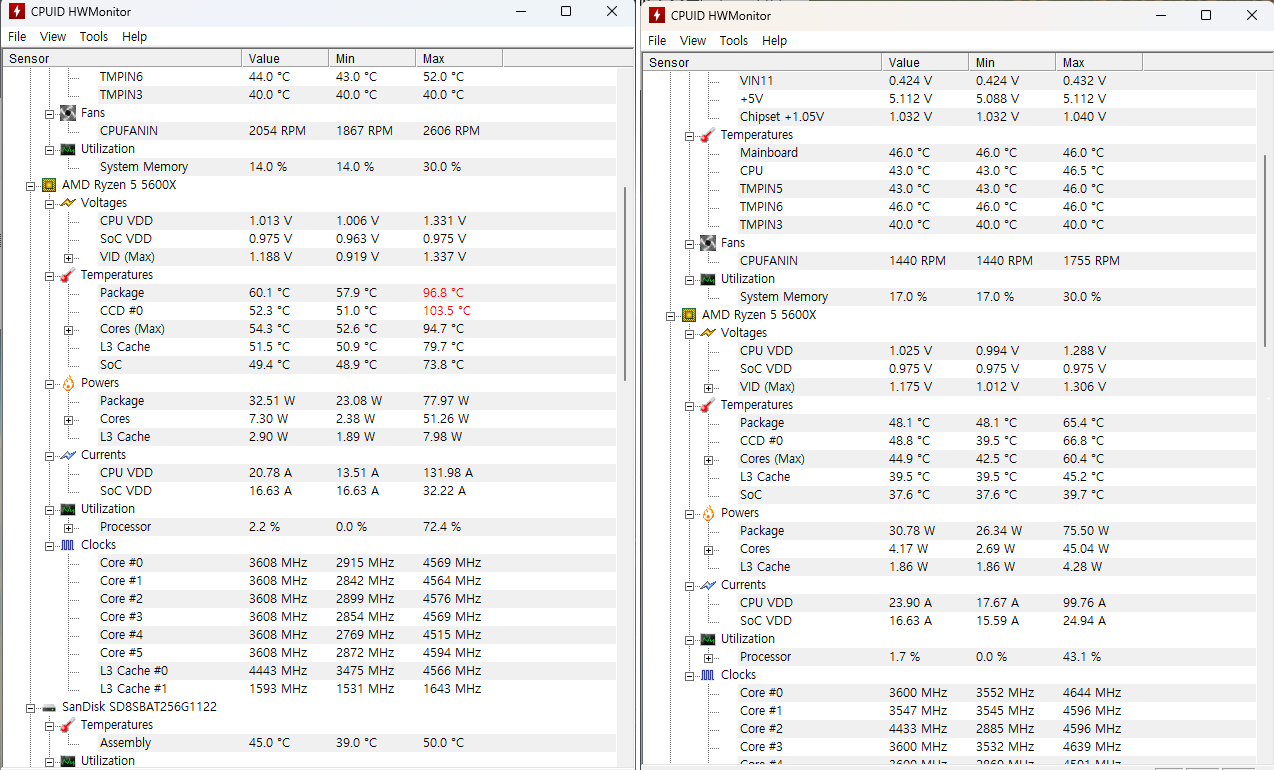This screenshot has height=770, width=1274.
Task: Click the AMD Ryzen 5 5600X chip icon in right window
Action: pos(689,315)
